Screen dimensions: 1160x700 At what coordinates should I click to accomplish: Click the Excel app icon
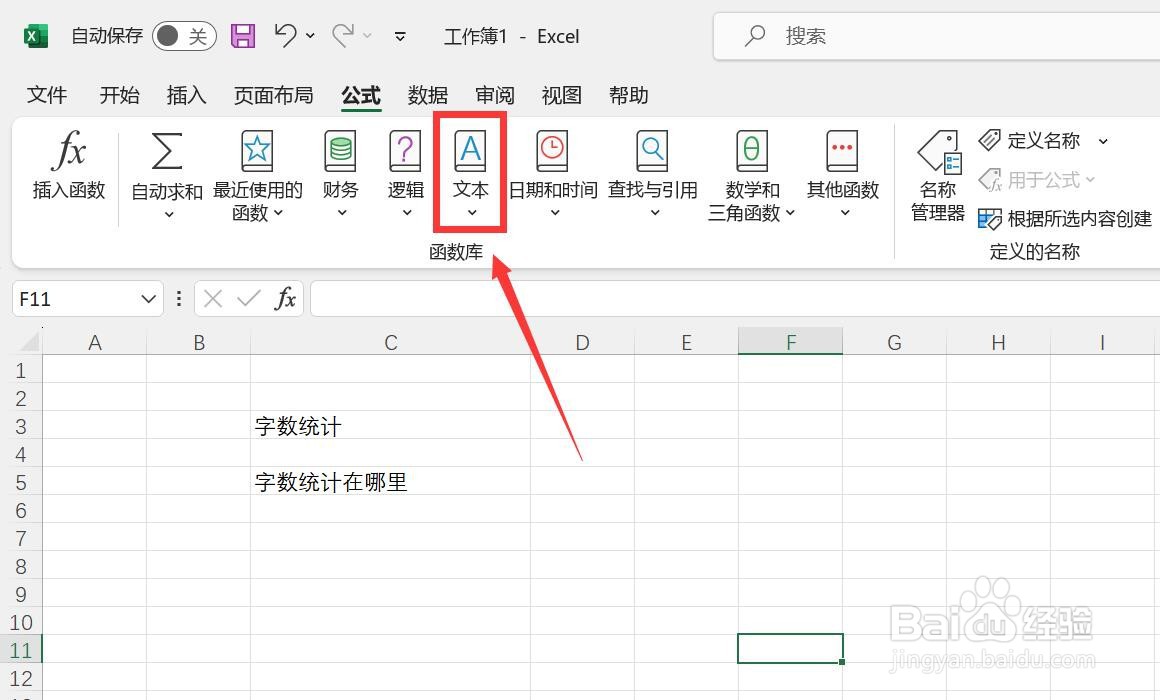[36, 36]
